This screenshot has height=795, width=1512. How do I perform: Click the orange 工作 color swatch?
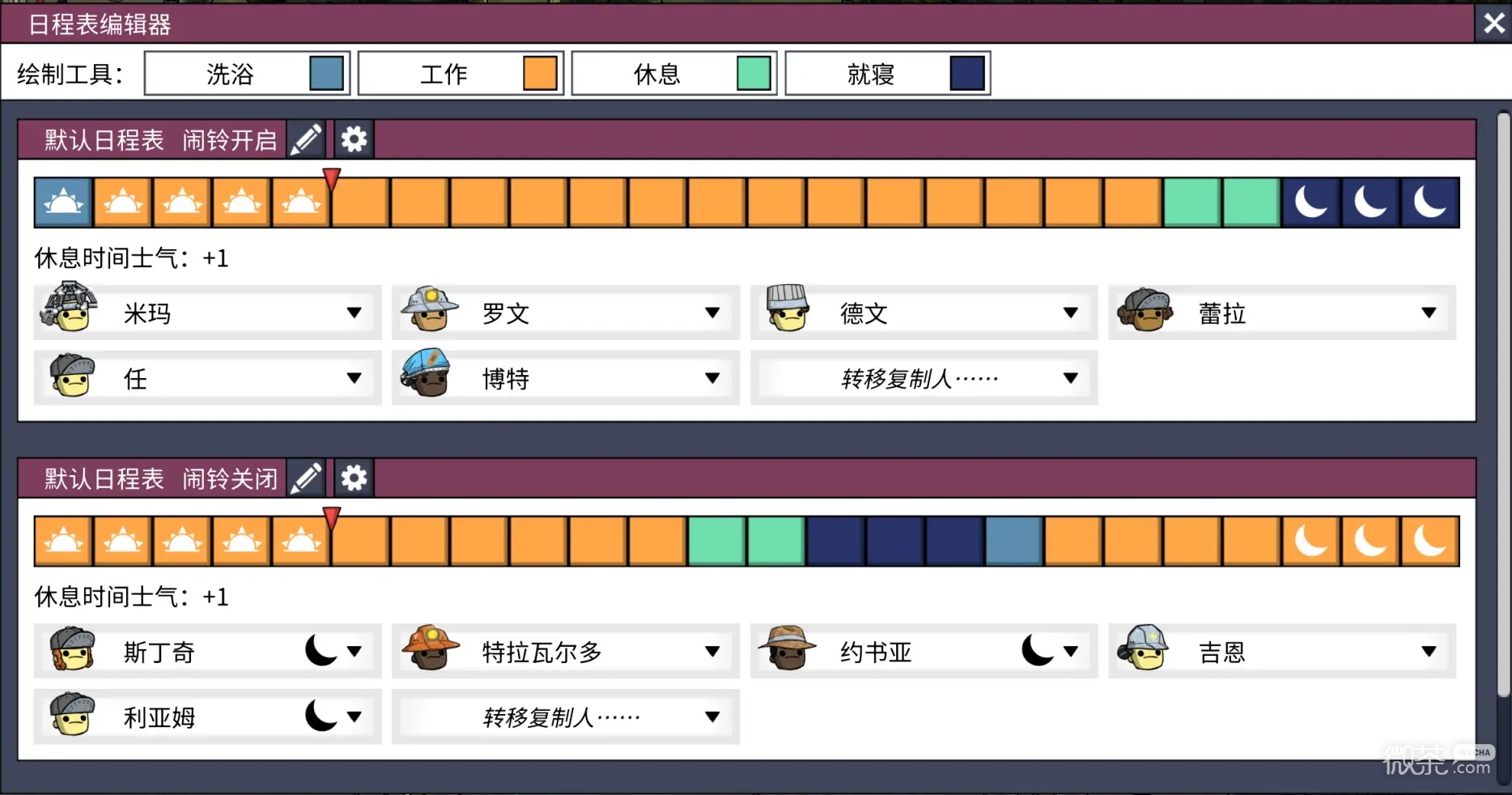pos(540,74)
